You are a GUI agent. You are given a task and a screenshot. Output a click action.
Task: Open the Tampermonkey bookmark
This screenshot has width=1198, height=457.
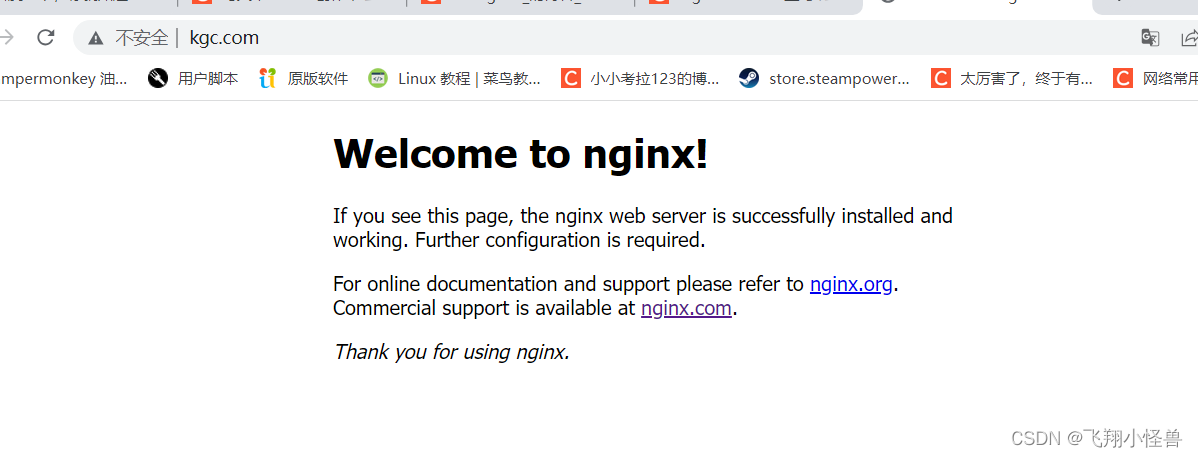tap(63, 78)
